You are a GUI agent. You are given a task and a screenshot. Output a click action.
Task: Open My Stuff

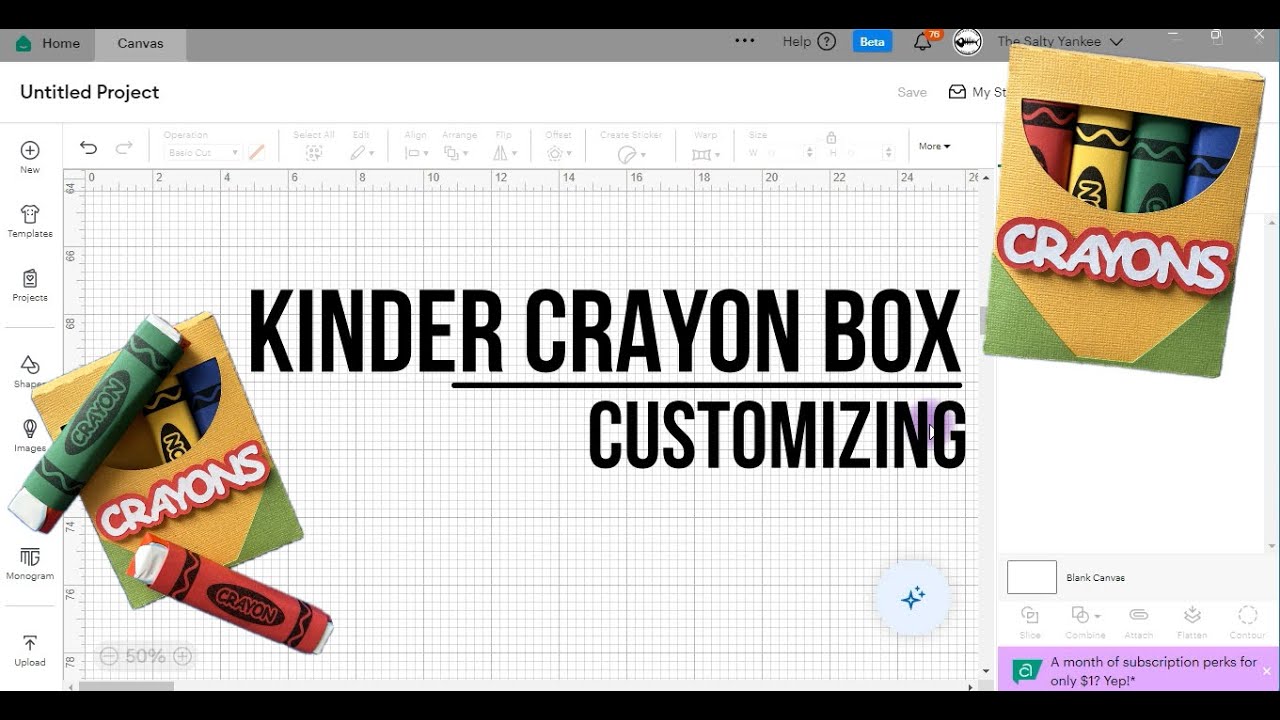pos(976,92)
